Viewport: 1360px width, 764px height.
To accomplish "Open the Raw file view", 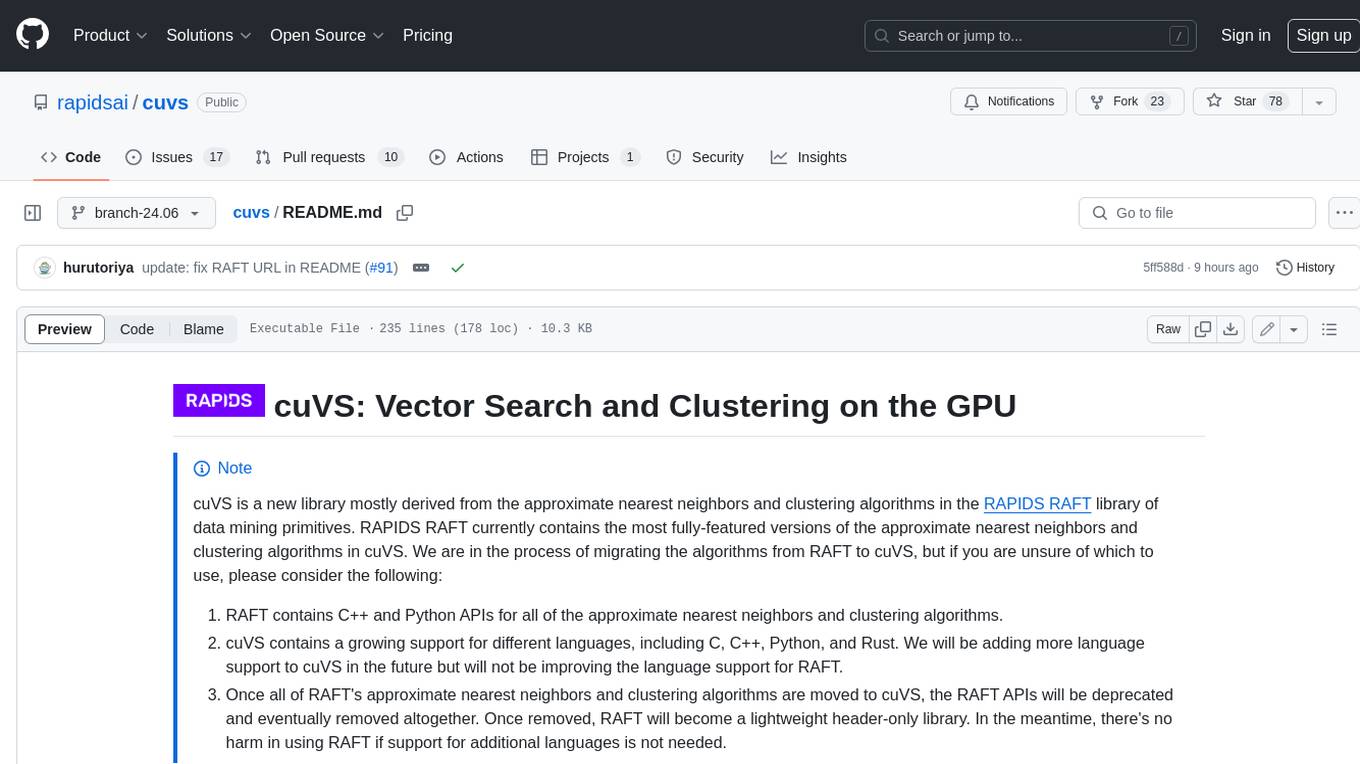I will [1168, 329].
